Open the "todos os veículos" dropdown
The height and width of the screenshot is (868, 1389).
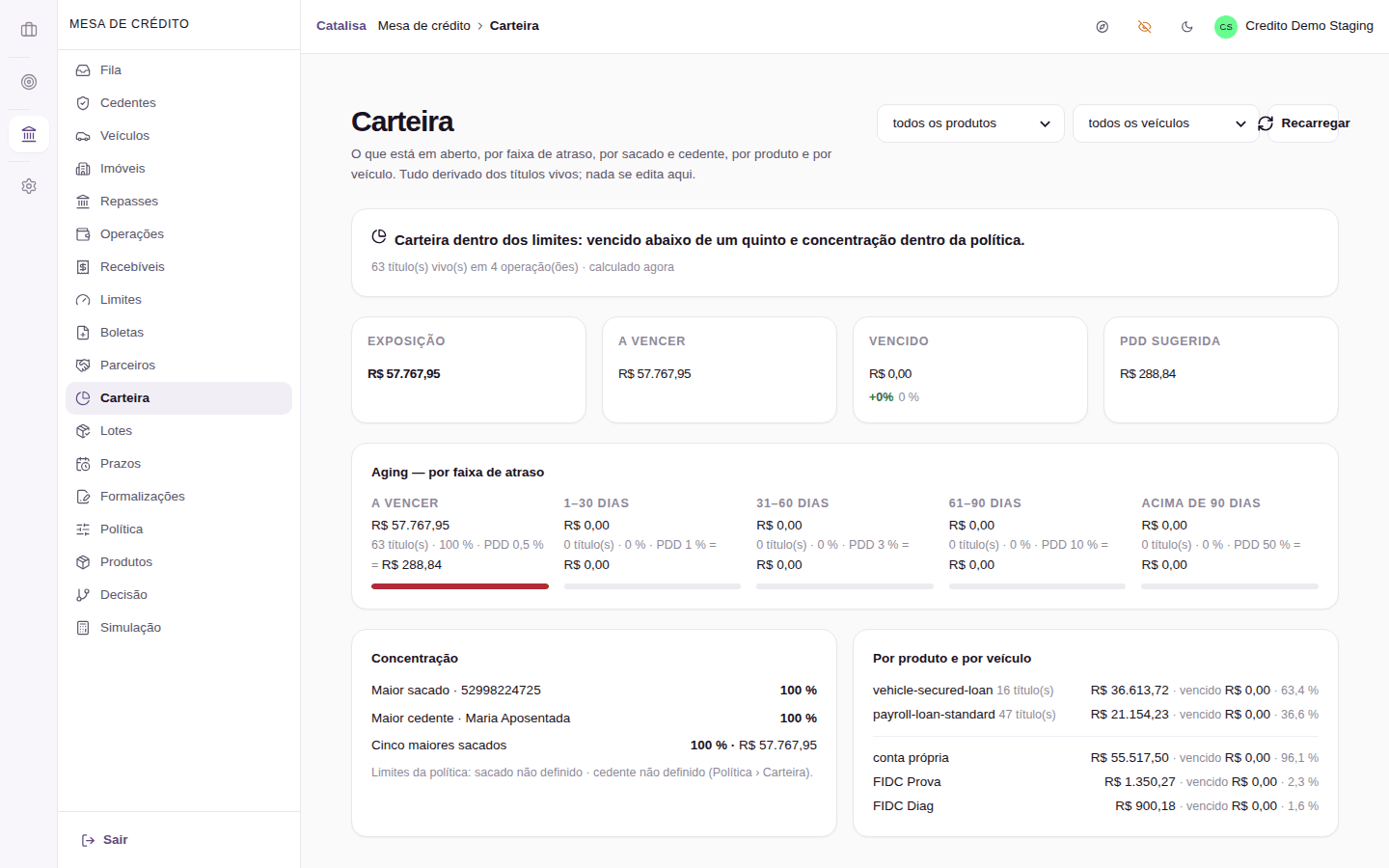[x=1166, y=123]
